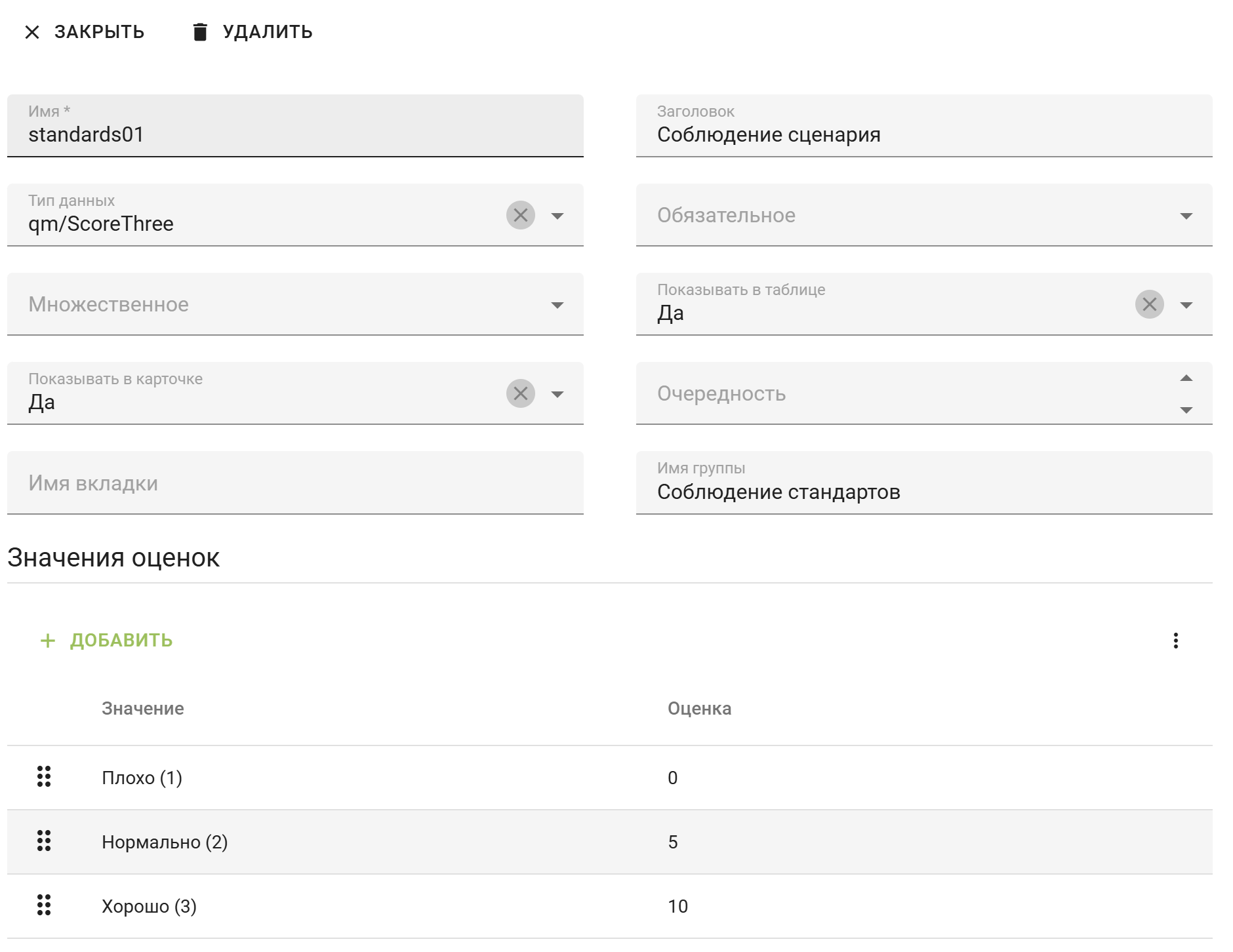The image size is (1233, 952).
Task: Grab the drag handle for Плохо (1)
Action: tap(44, 777)
